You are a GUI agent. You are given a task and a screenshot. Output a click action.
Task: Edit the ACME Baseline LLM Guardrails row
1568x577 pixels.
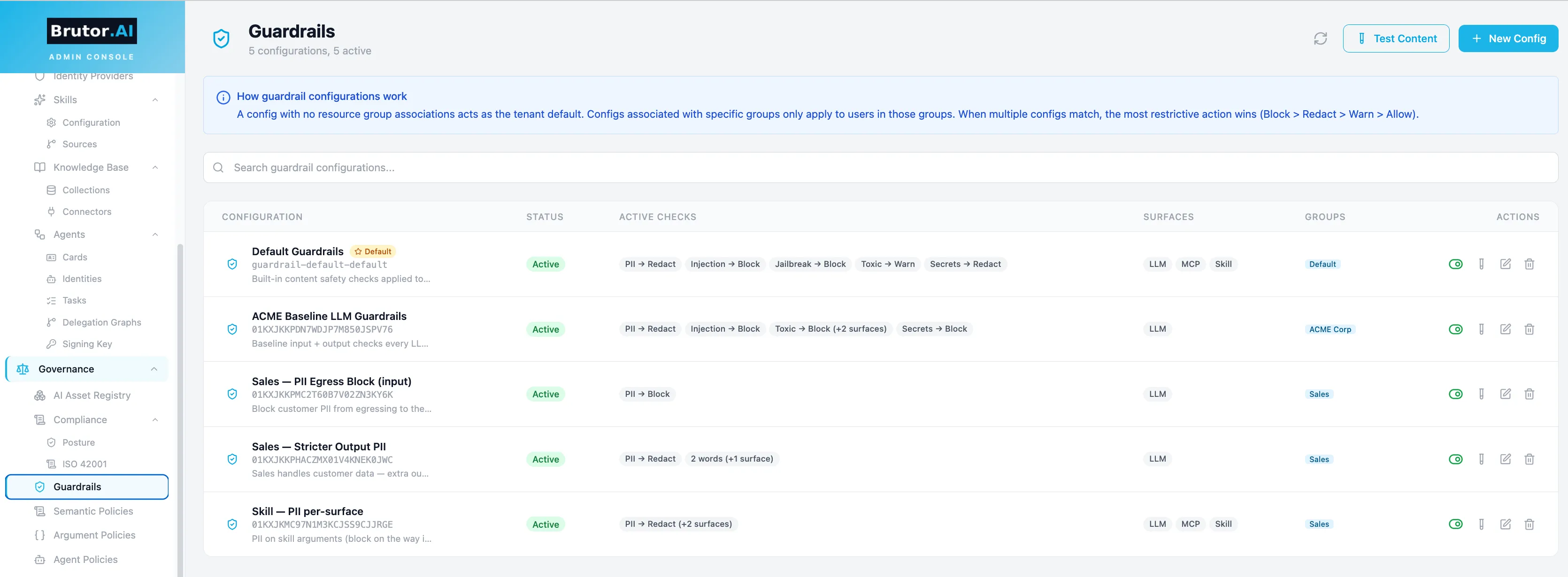coord(1505,329)
